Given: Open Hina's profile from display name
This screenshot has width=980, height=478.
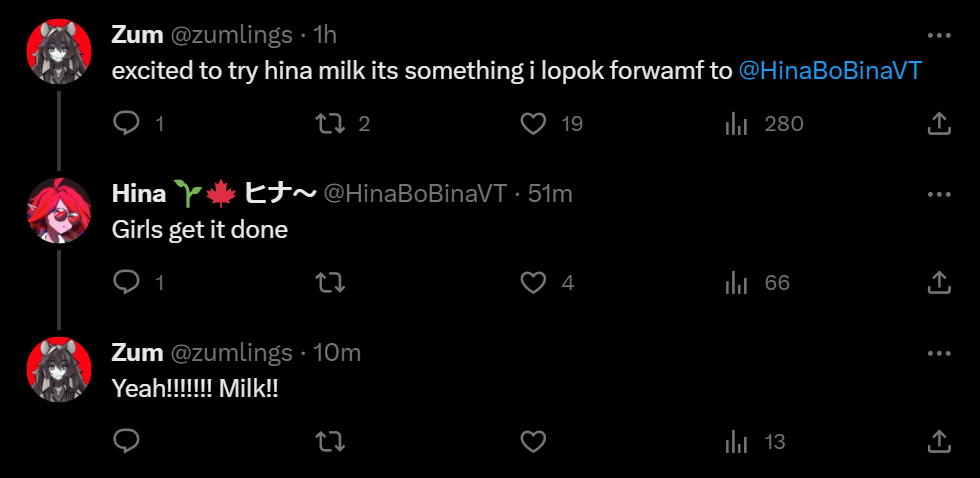Looking at the screenshot, I should click(139, 194).
